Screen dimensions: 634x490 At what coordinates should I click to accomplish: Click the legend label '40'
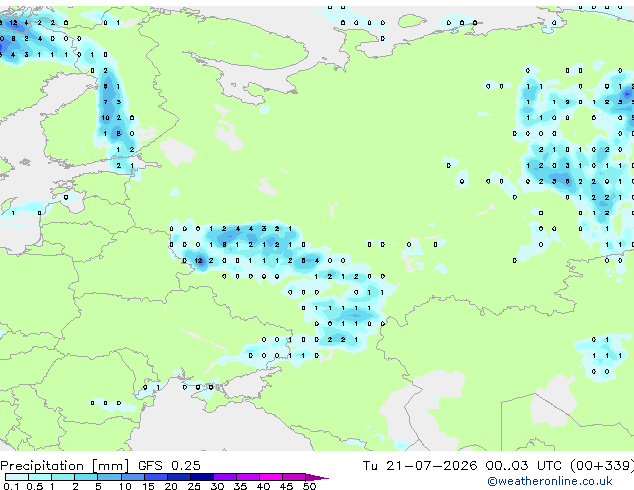263,486
